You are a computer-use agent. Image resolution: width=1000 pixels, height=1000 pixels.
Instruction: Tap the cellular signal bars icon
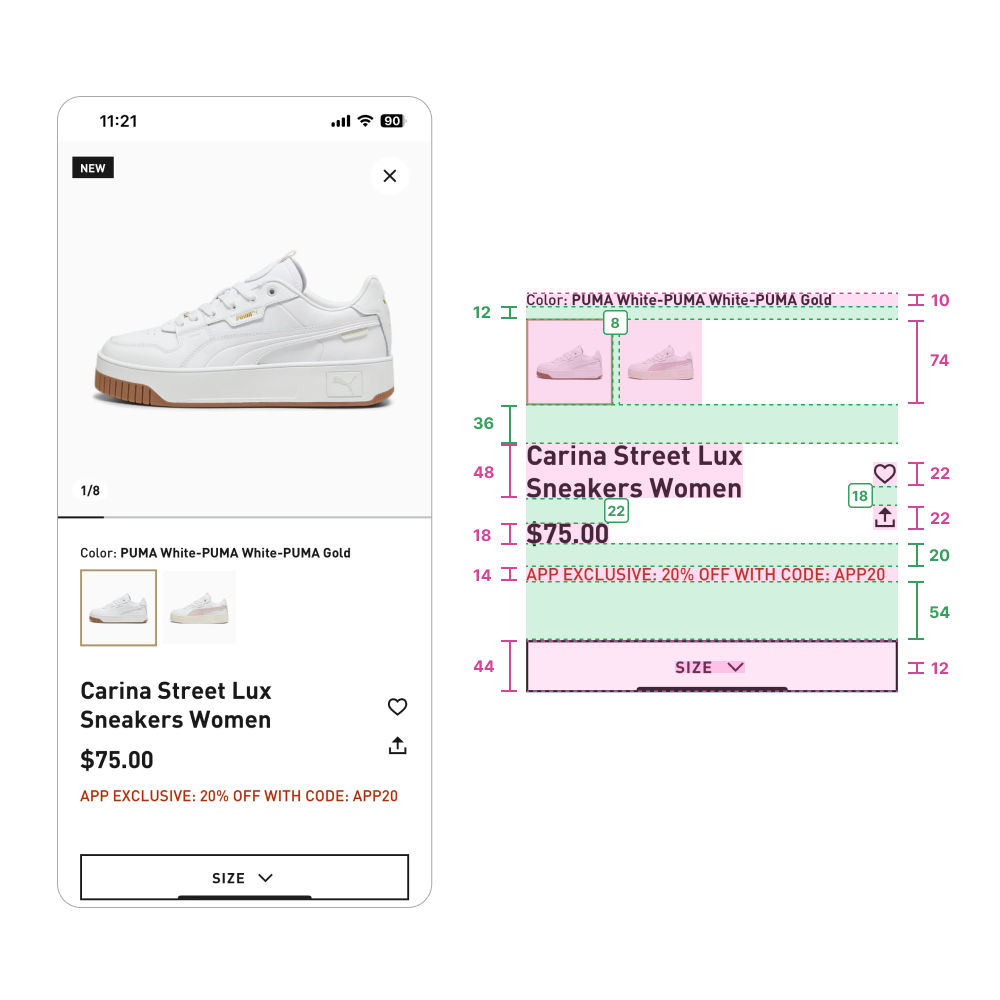(x=341, y=121)
